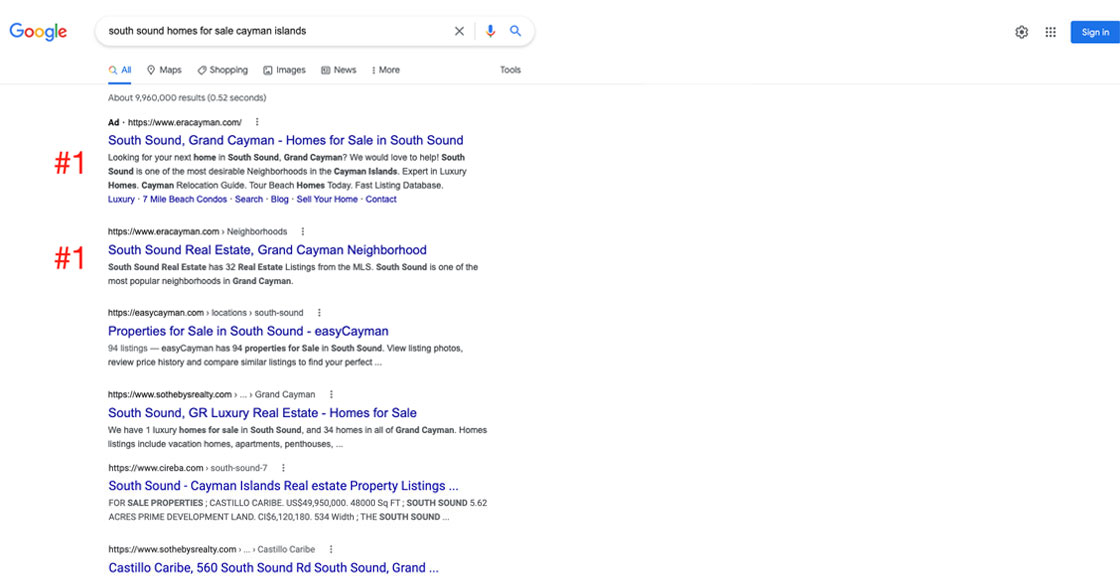
Task: Open options menu beside easycayman.com result
Action: (319, 313)
